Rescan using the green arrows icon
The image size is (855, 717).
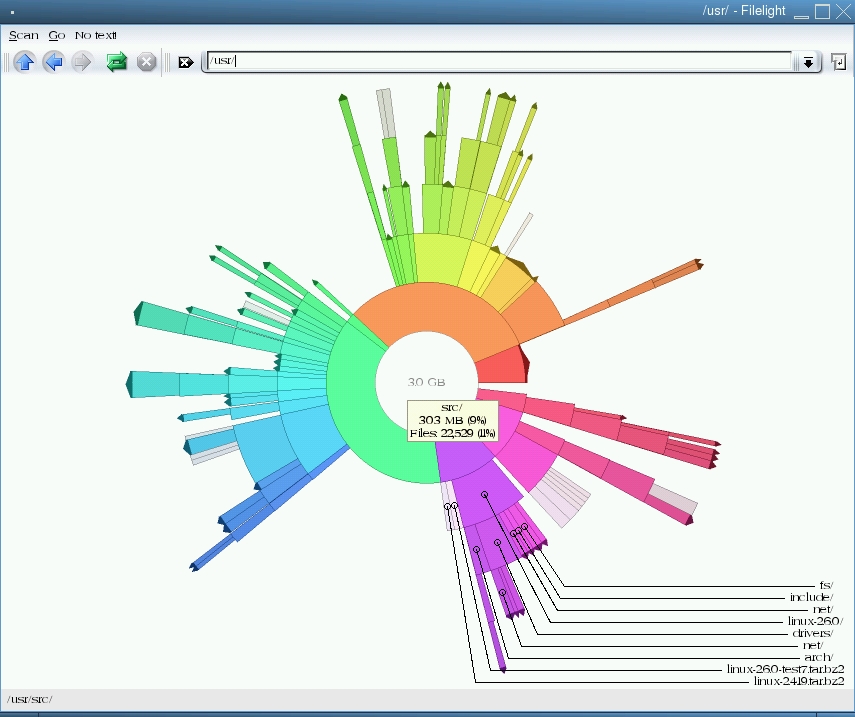[117, 62]
